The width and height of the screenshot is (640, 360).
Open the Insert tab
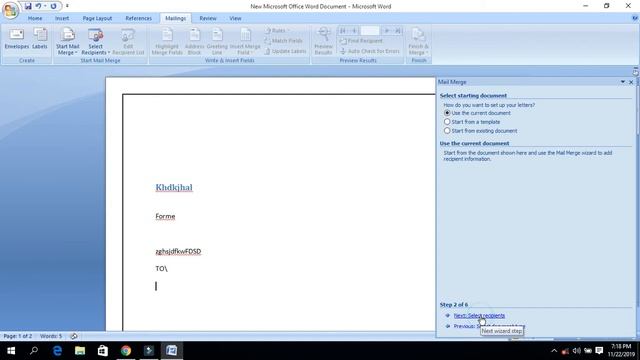click(62, 18)
